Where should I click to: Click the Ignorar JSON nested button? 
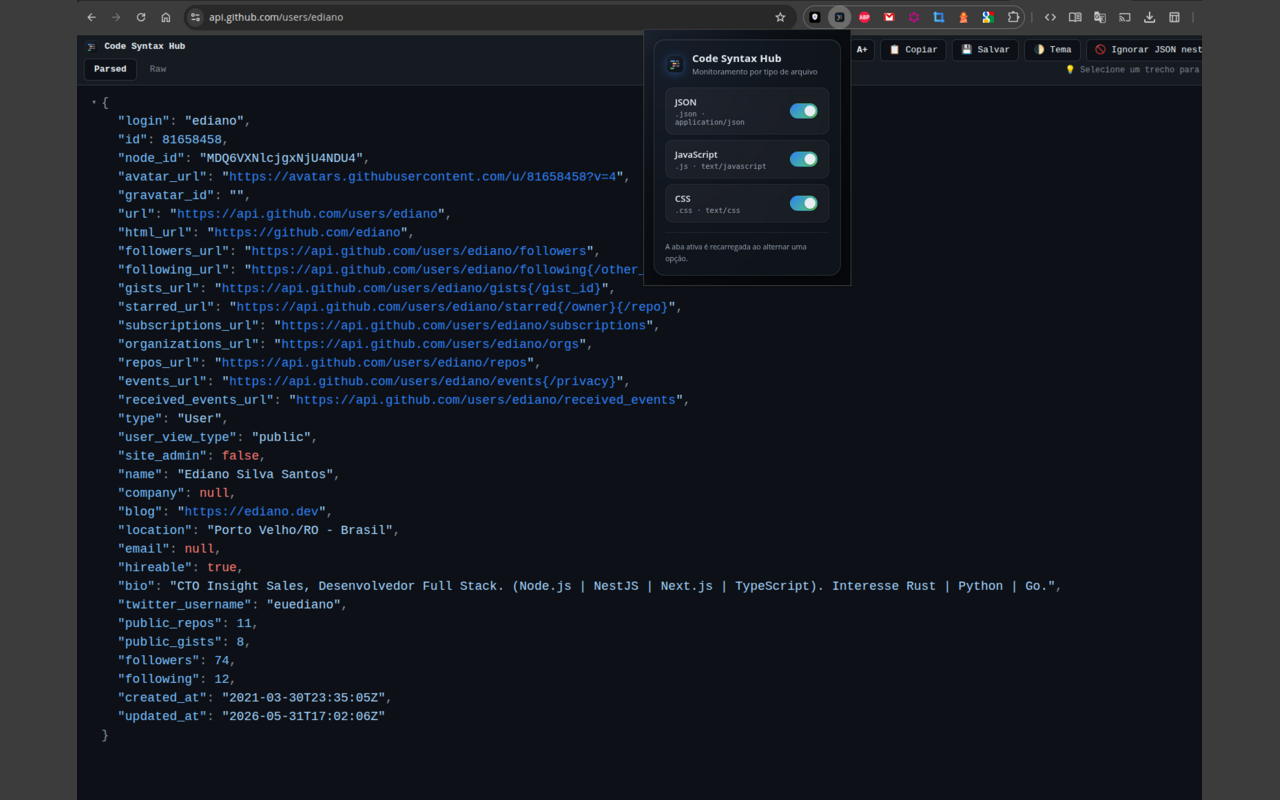tap(1144, 49)
